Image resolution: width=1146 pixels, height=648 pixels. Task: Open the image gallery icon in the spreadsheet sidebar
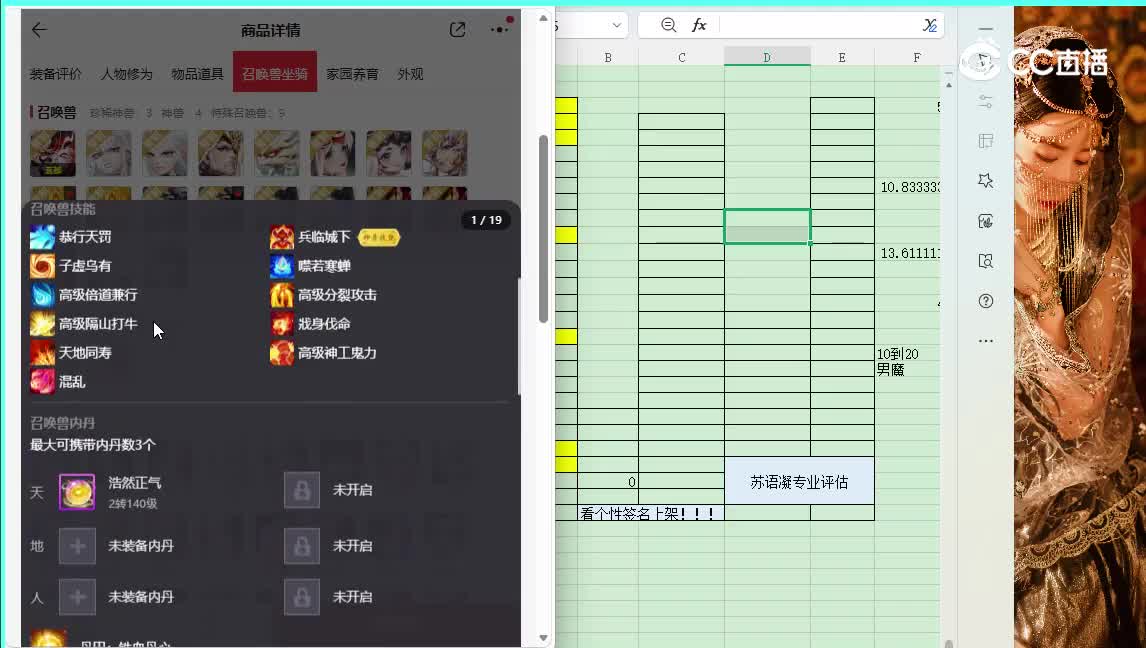[986, 221]
